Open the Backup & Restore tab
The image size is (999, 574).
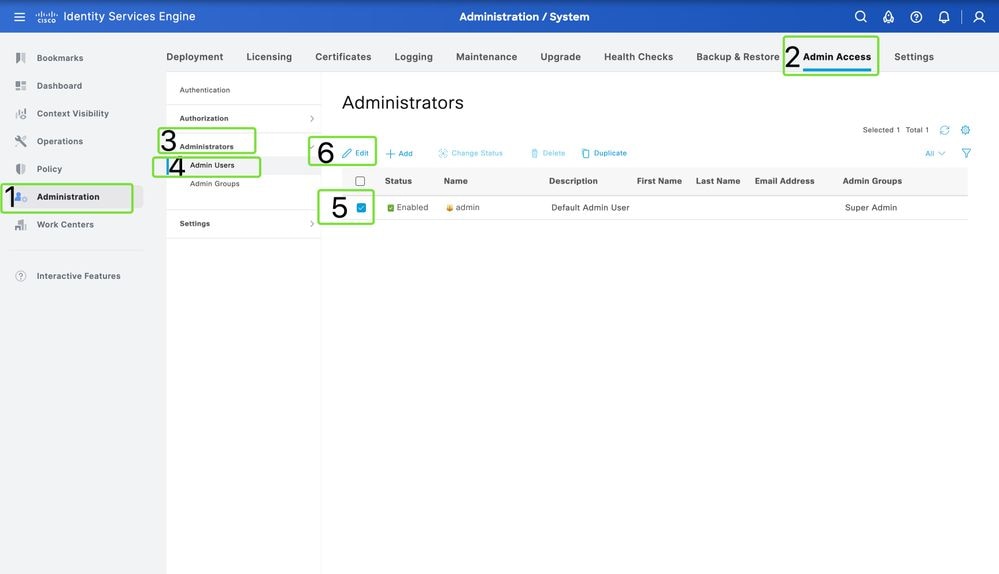[738, 57]
